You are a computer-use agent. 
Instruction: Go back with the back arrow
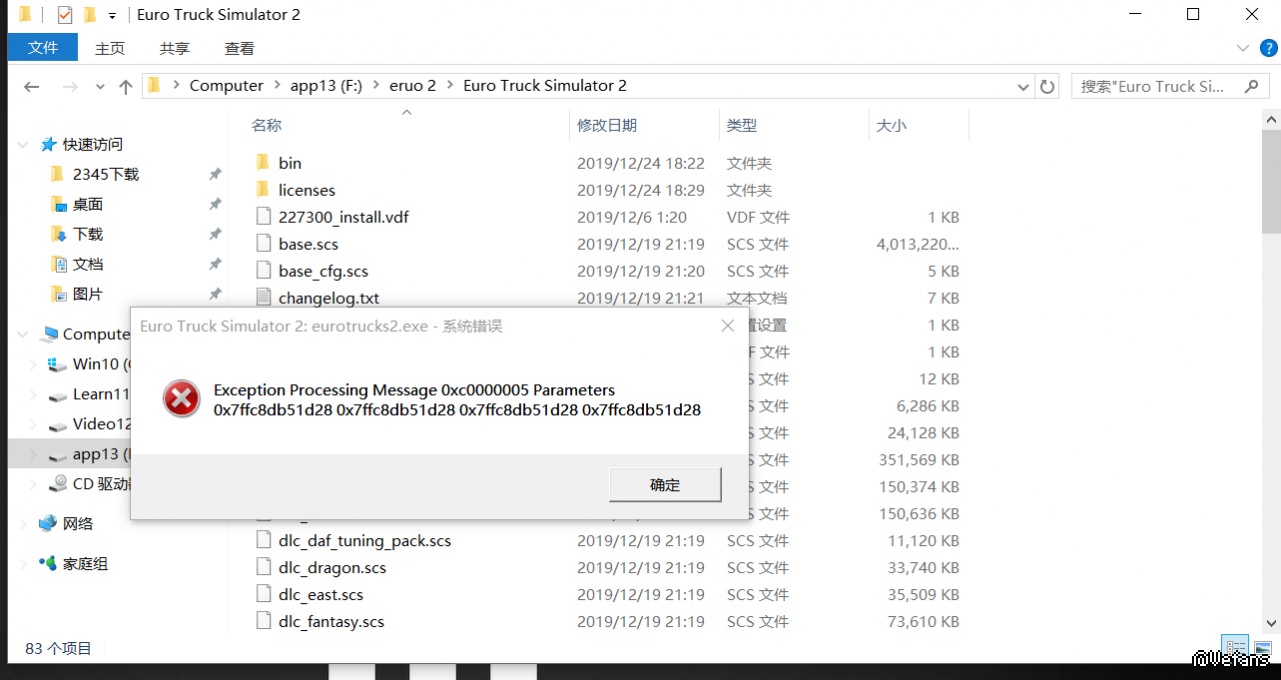pos(31,87)
